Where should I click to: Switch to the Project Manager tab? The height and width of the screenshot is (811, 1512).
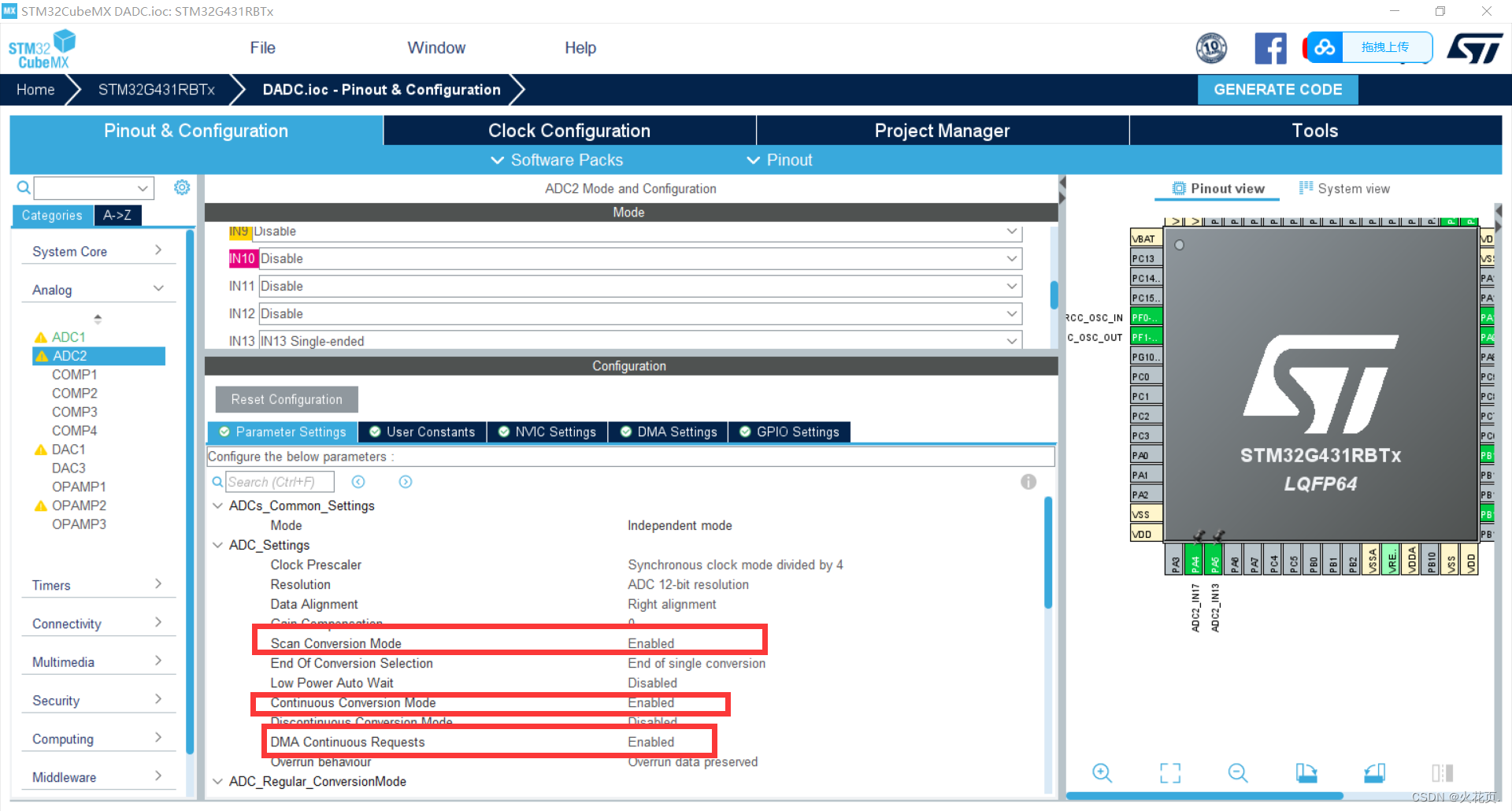[x=942, y=131]
